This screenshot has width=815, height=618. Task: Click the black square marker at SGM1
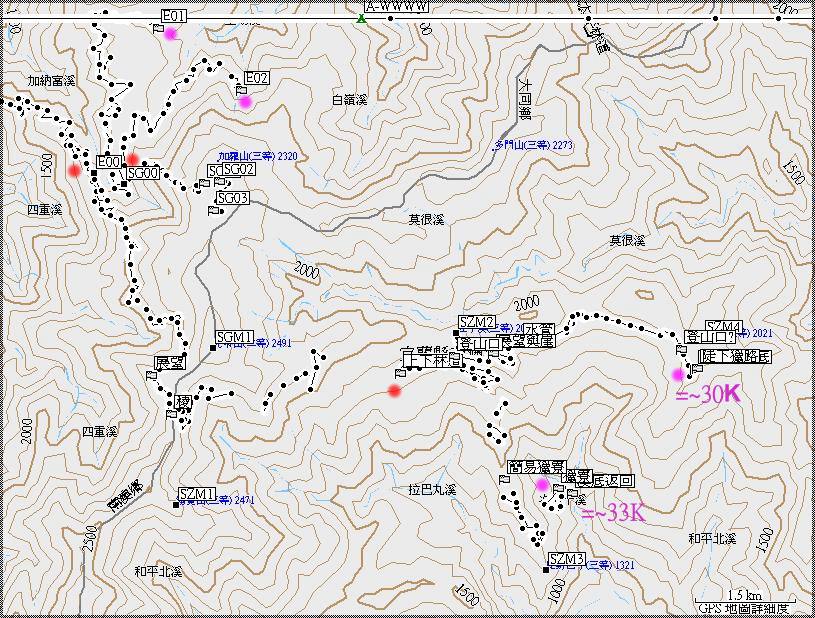pyautogui.click(x=214, y=348)
